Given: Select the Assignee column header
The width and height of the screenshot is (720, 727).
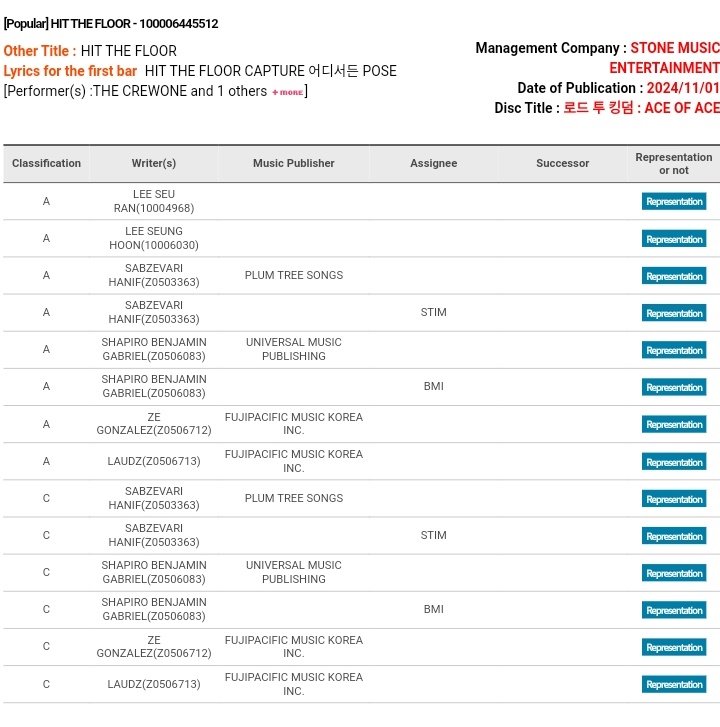Looking at the screenshot, I should pyautogui.click(x=433, y=163).
